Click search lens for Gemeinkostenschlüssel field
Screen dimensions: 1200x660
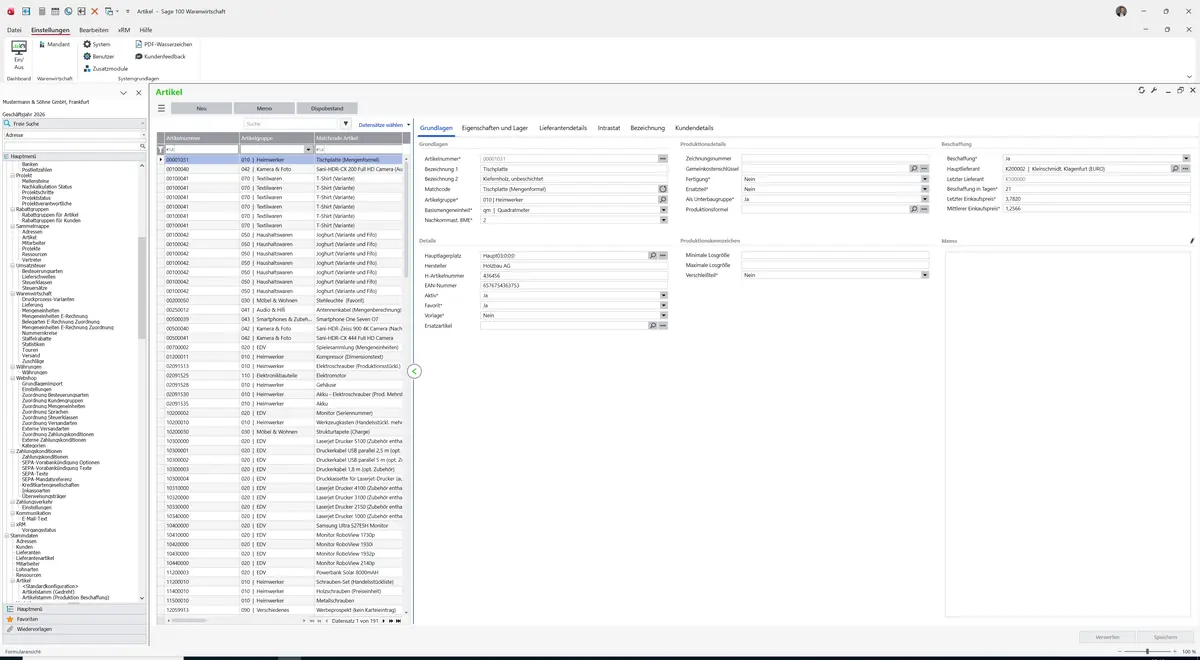tap(913, 169)
